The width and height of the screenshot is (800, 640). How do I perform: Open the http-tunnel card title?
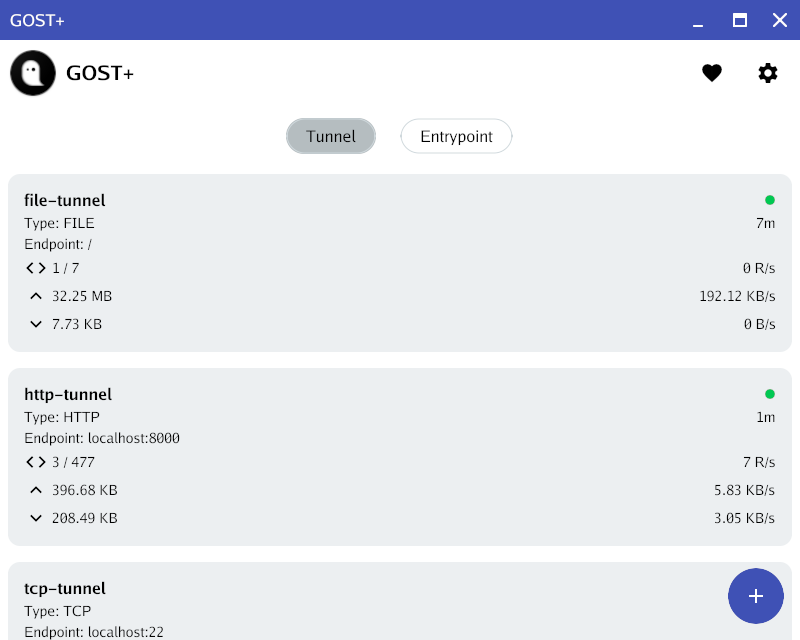[x=68, y=394]
